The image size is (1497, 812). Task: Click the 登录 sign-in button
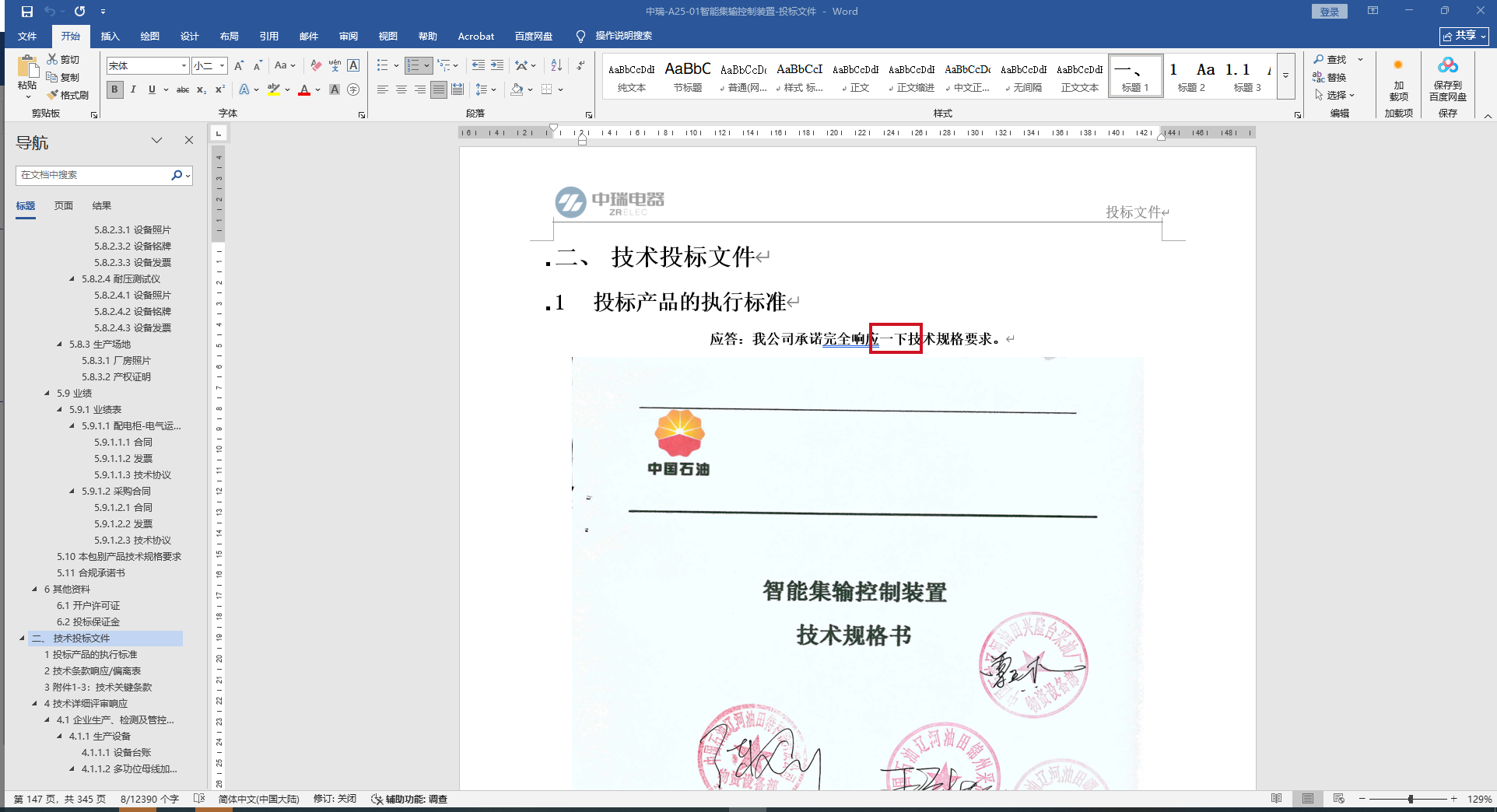pyautogui.click(x=1330, y=12)
